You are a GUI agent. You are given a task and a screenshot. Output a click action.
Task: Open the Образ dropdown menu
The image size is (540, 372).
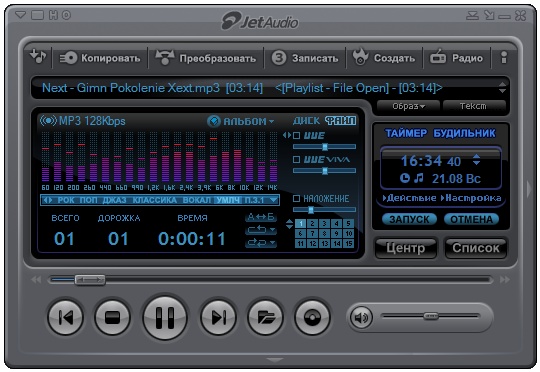tap(408, 106)
